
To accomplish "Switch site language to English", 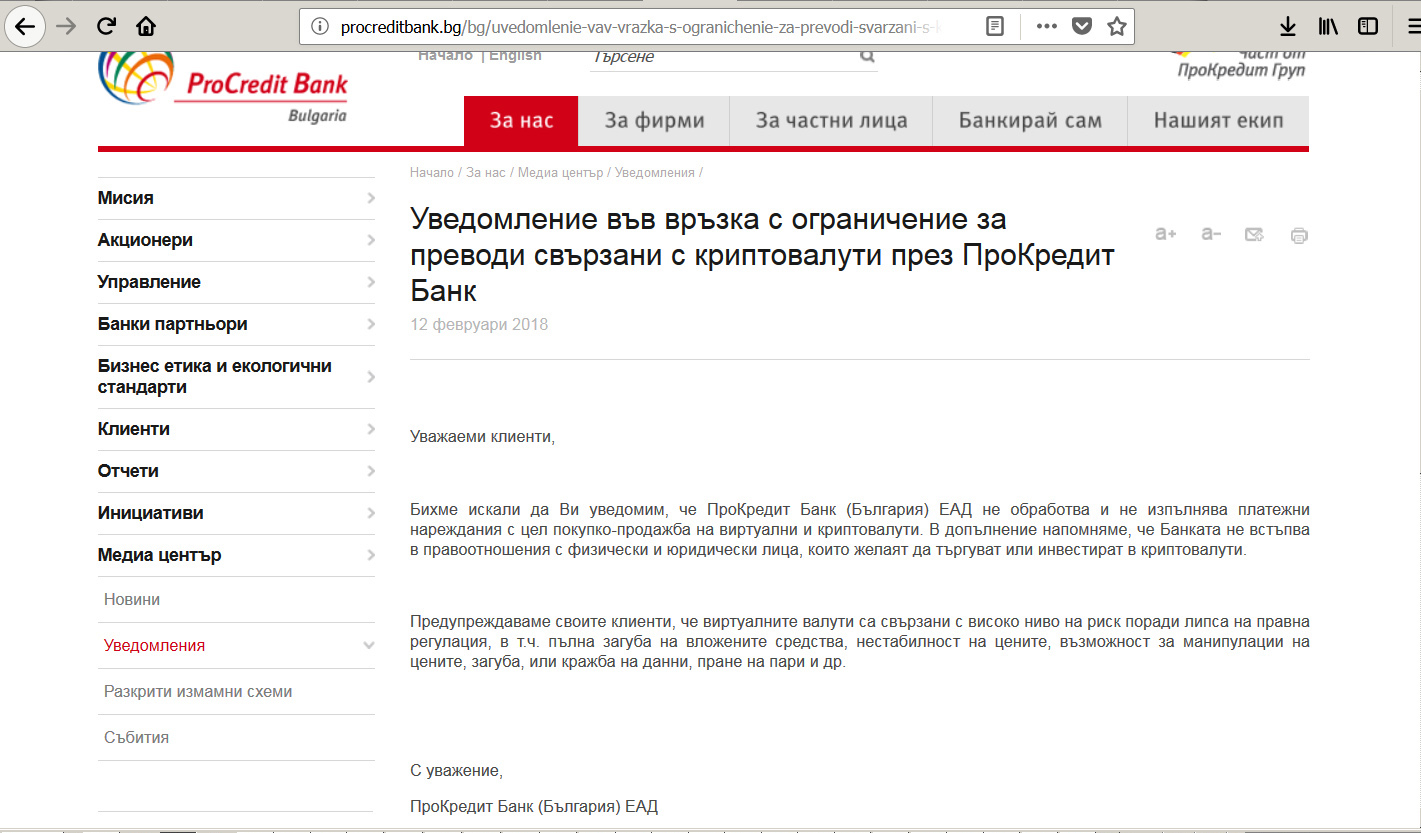I will coord(515,56).
